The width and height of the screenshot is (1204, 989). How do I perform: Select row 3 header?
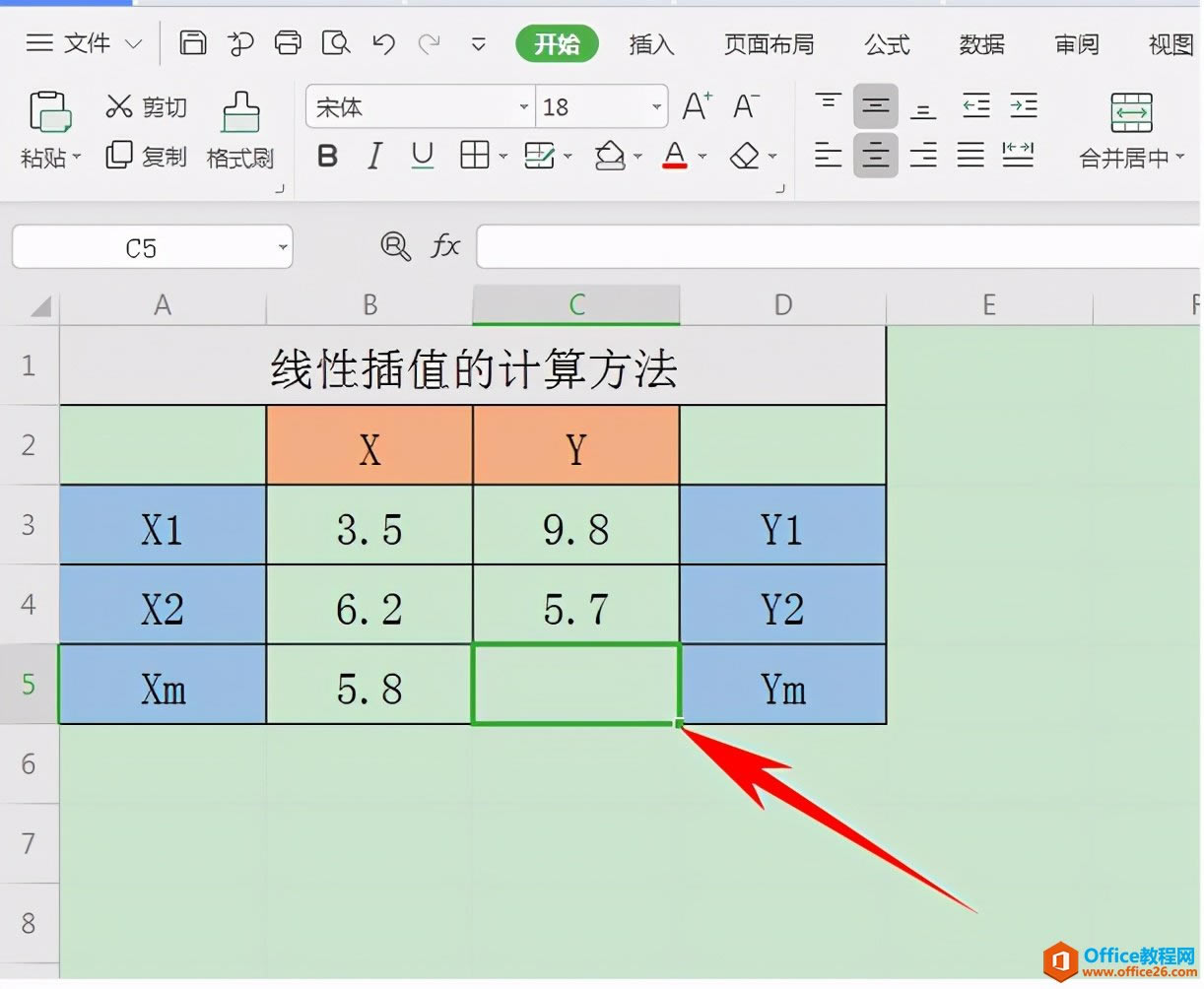(29, 524)
